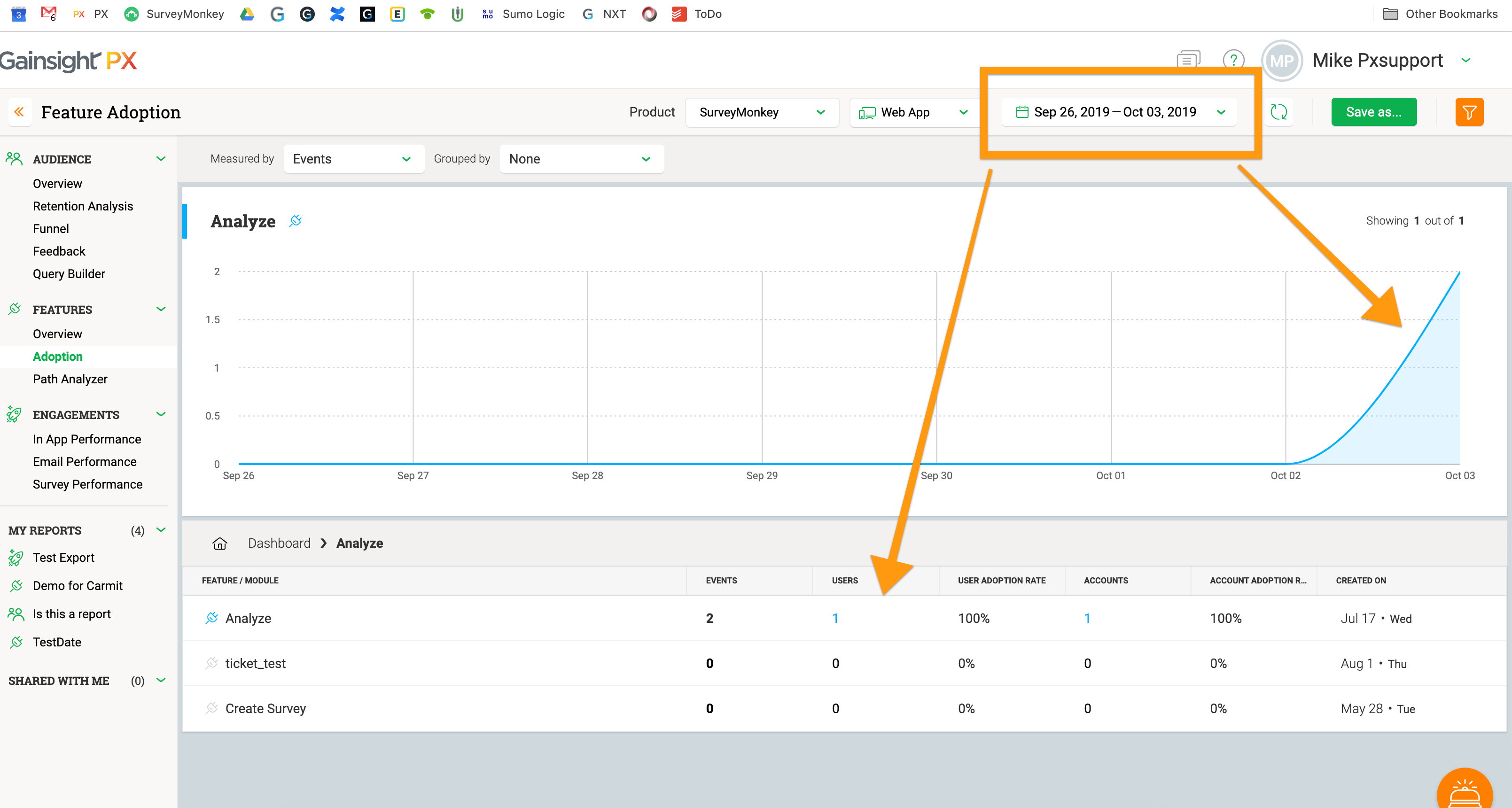The height and width of the screenshot is (808, 1512).
Task: Open Path Analyzer
Action: (70, 379)
